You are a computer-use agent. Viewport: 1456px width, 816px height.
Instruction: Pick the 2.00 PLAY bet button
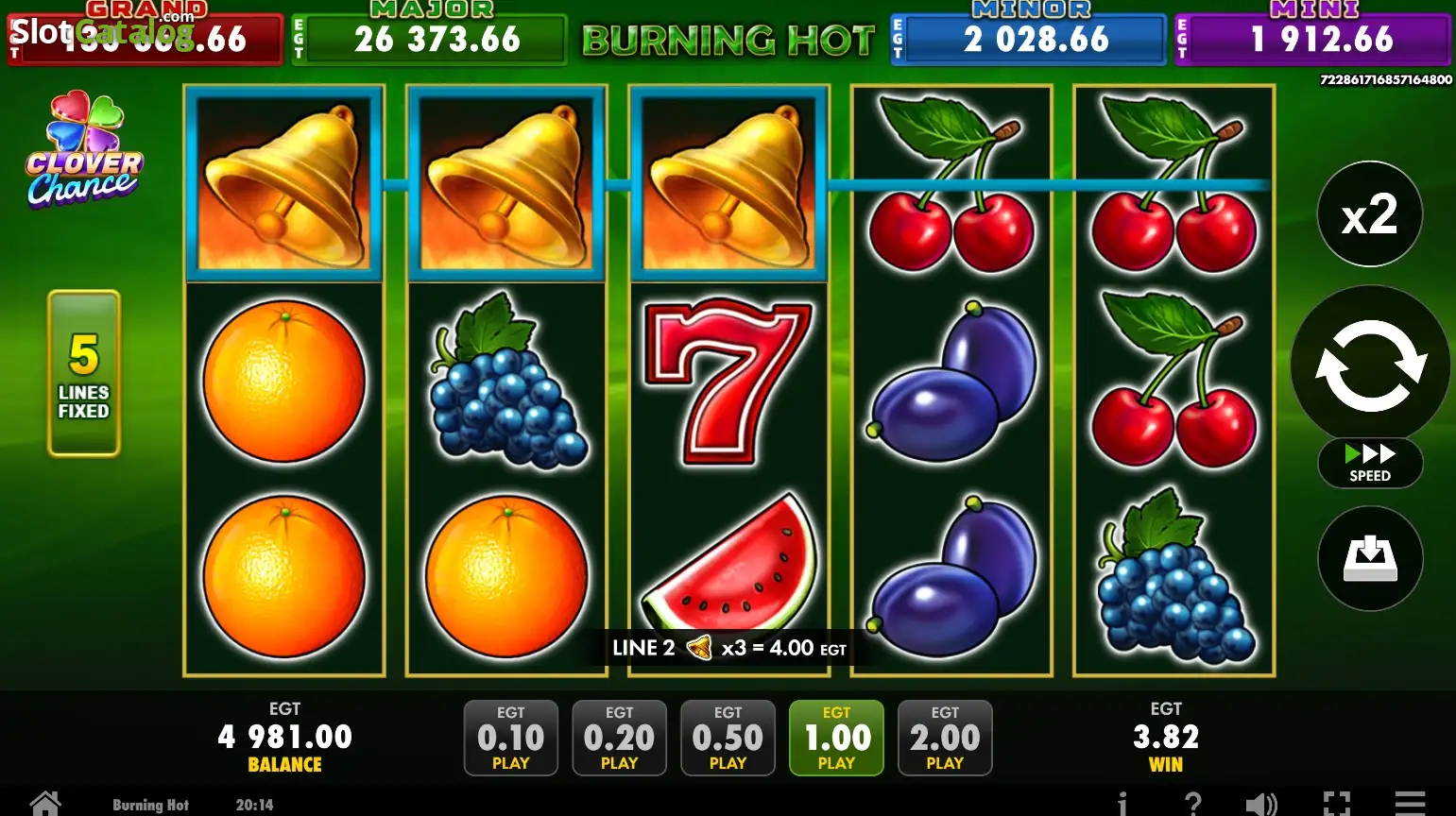point(945,738)
